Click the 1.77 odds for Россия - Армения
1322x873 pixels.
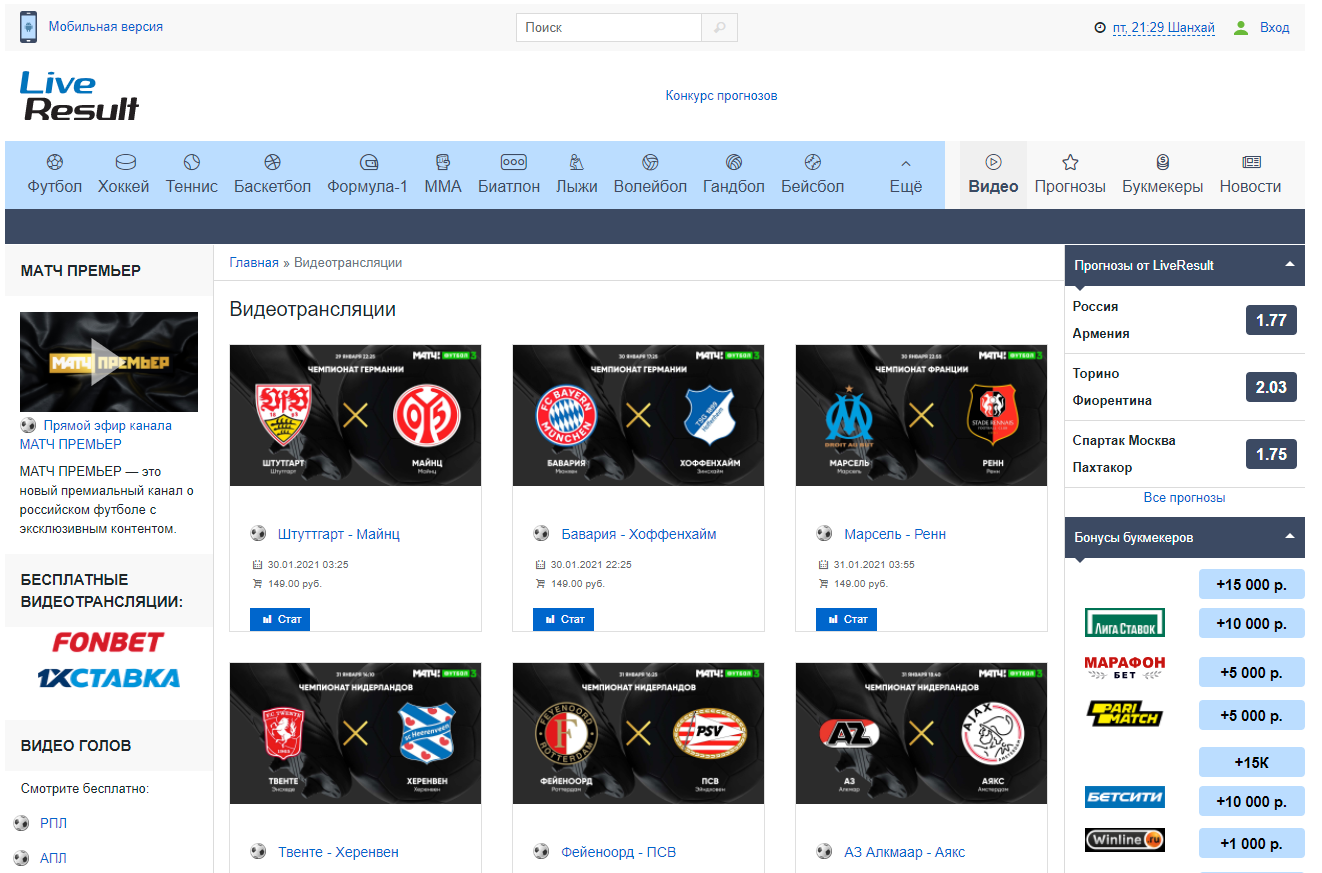click(1271, 320)
